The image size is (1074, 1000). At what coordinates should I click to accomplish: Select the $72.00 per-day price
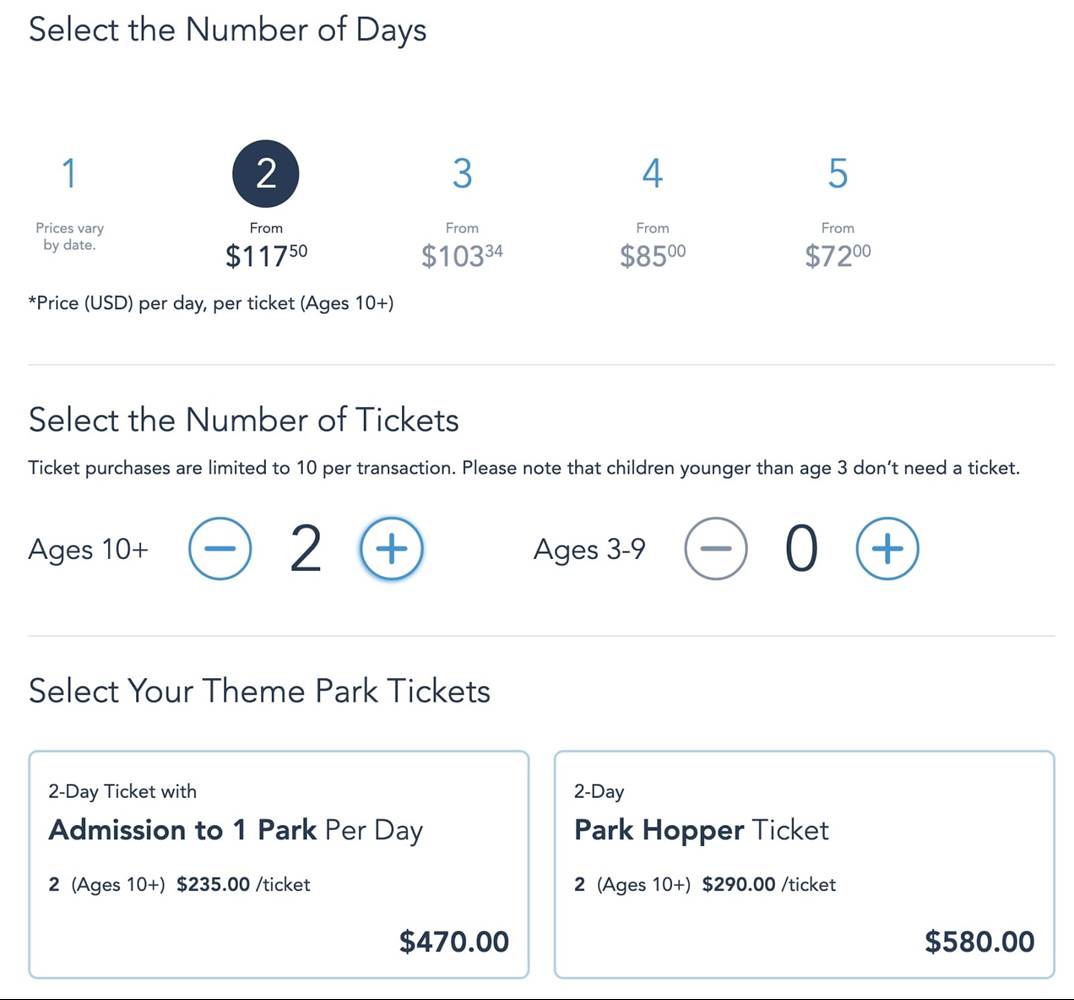(838, 256)
